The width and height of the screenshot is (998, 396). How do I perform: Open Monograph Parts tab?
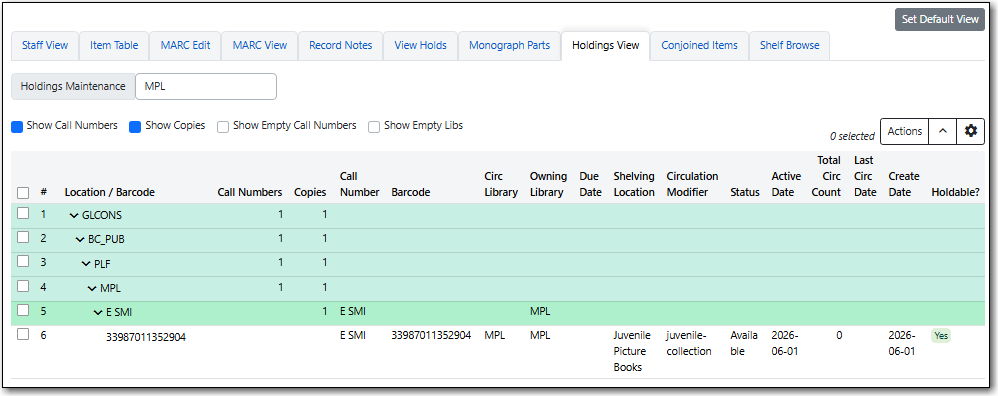(x=509, y=46)
